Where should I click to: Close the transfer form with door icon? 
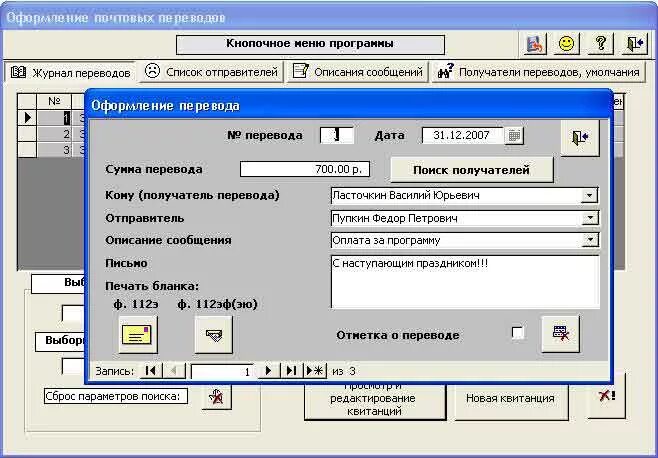tap(580, 138)
